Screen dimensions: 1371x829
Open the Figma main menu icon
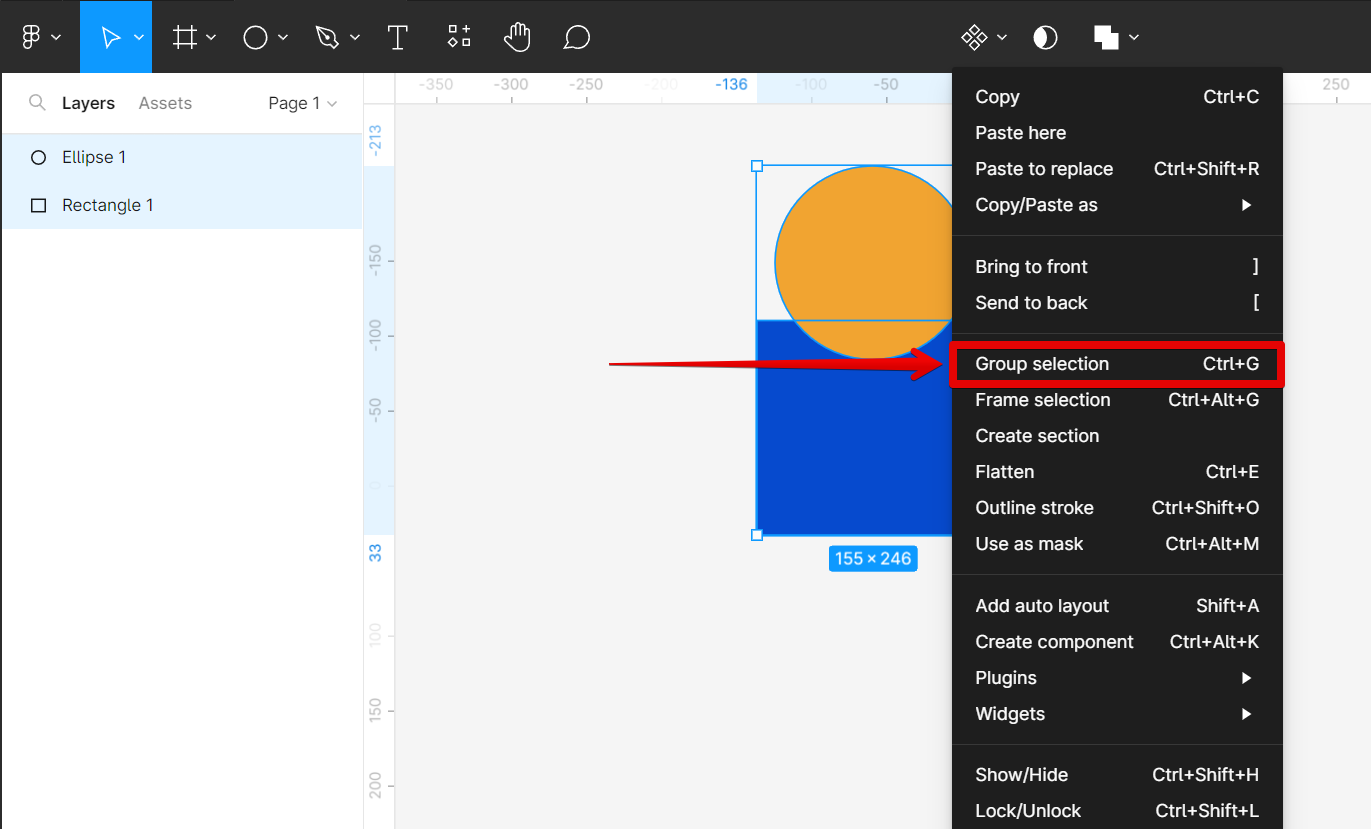[31, 37]
